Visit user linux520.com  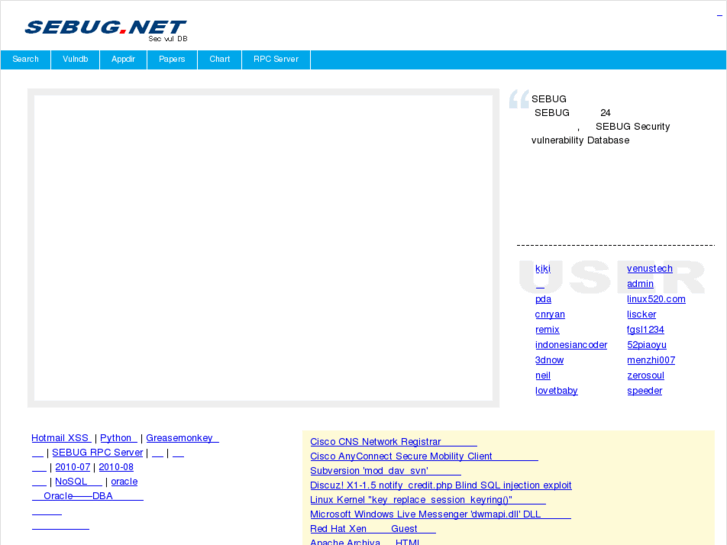coord(656,299)
